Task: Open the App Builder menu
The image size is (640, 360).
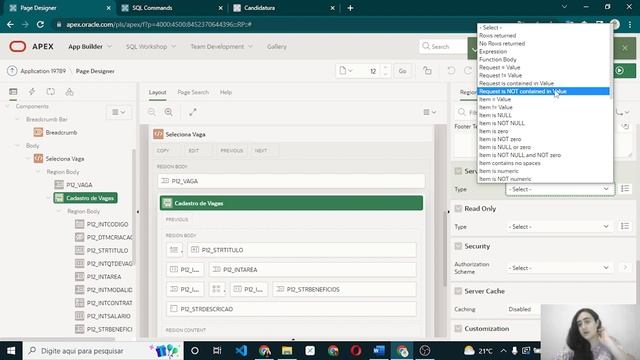Action: click(90, 47)
